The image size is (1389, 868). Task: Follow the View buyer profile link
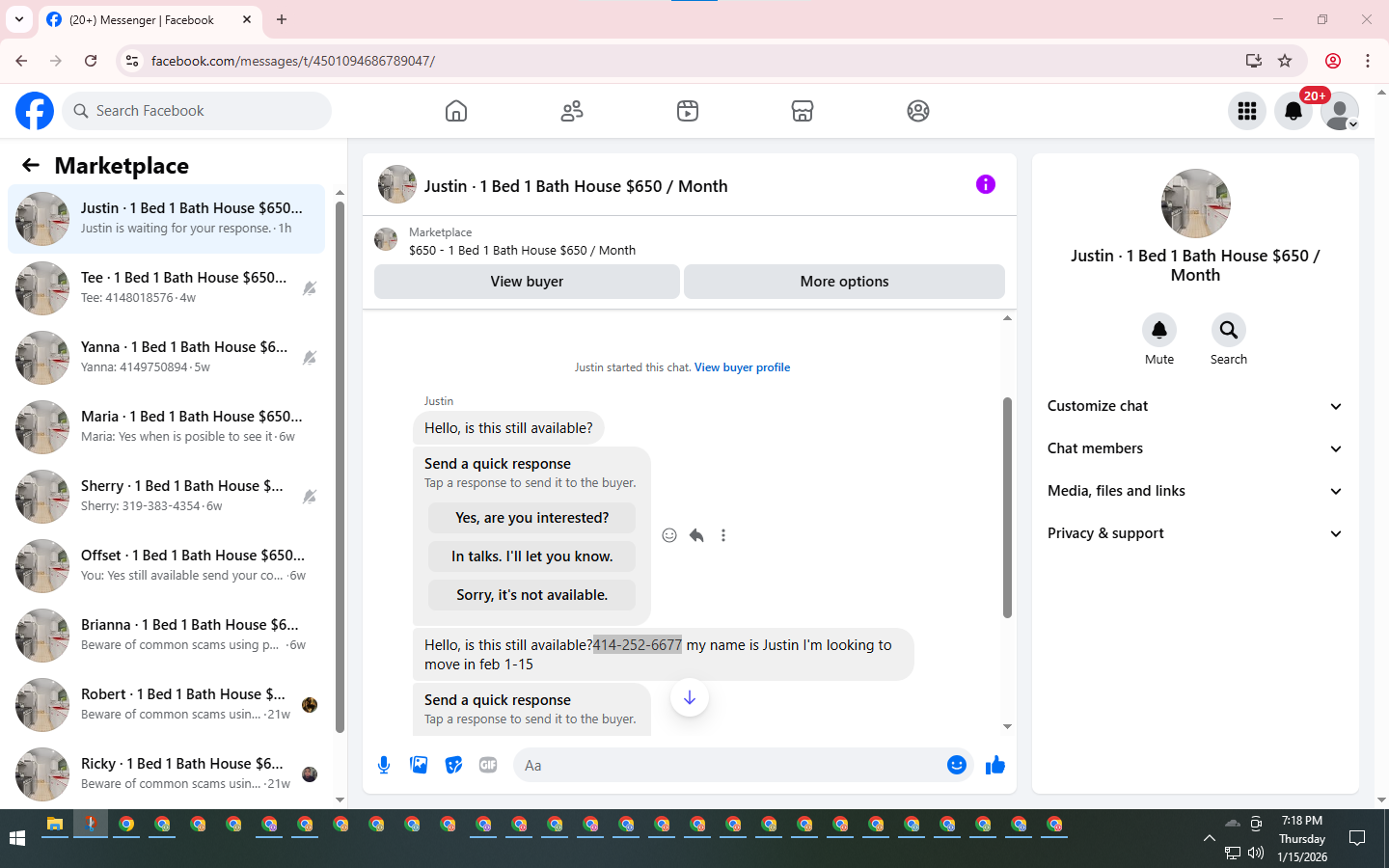(x=742, y=367)
